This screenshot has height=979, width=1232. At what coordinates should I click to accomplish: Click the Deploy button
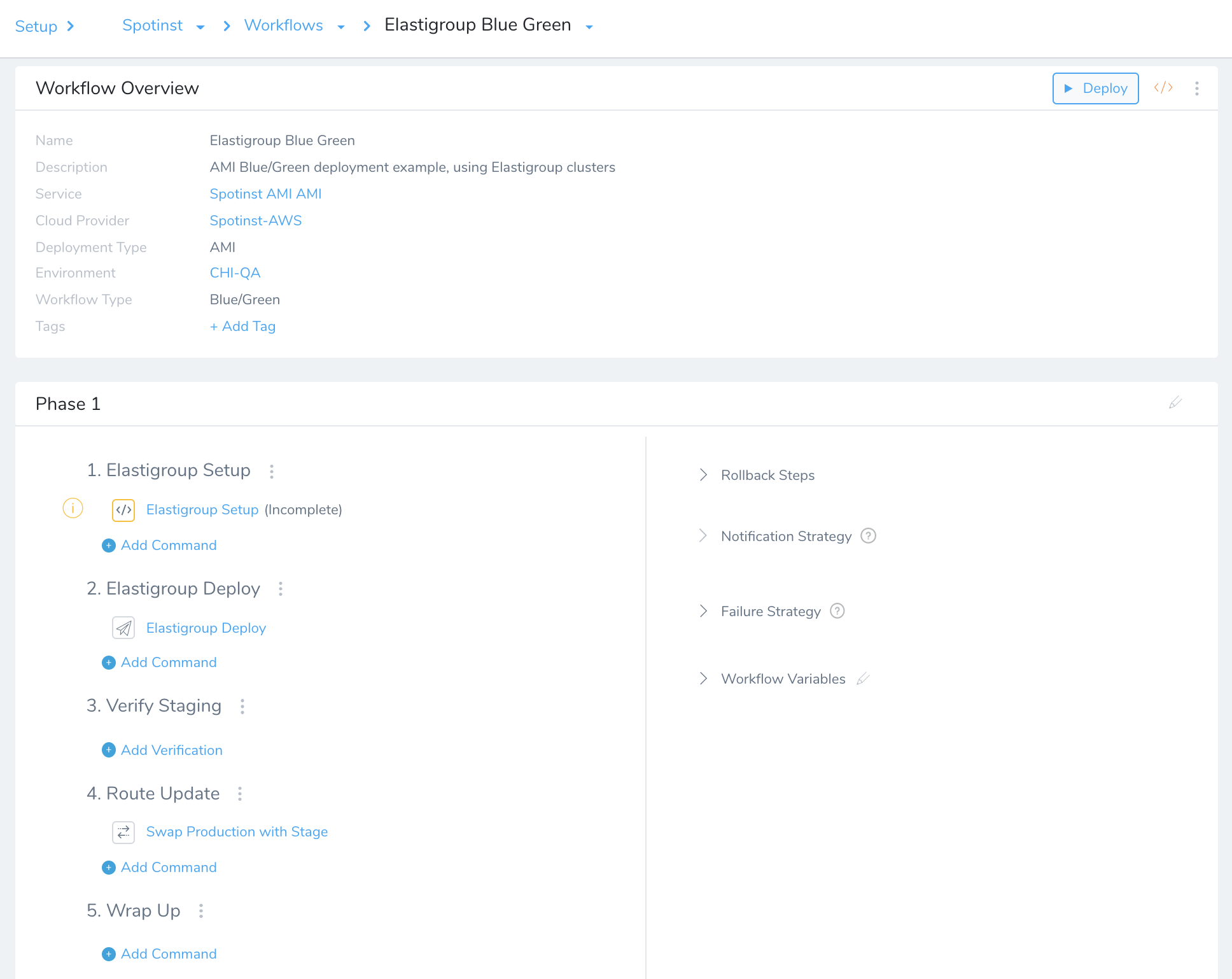[1095, 88]
